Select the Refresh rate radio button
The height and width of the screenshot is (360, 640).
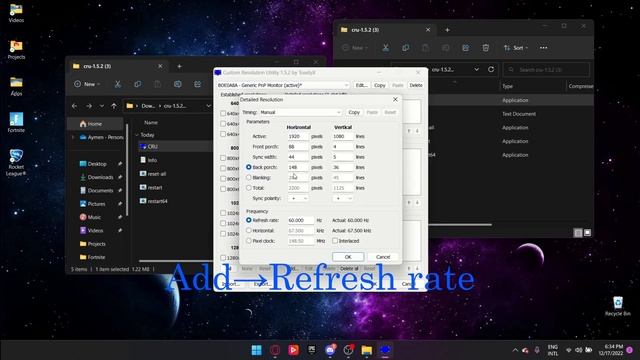[x=249, y=220]
